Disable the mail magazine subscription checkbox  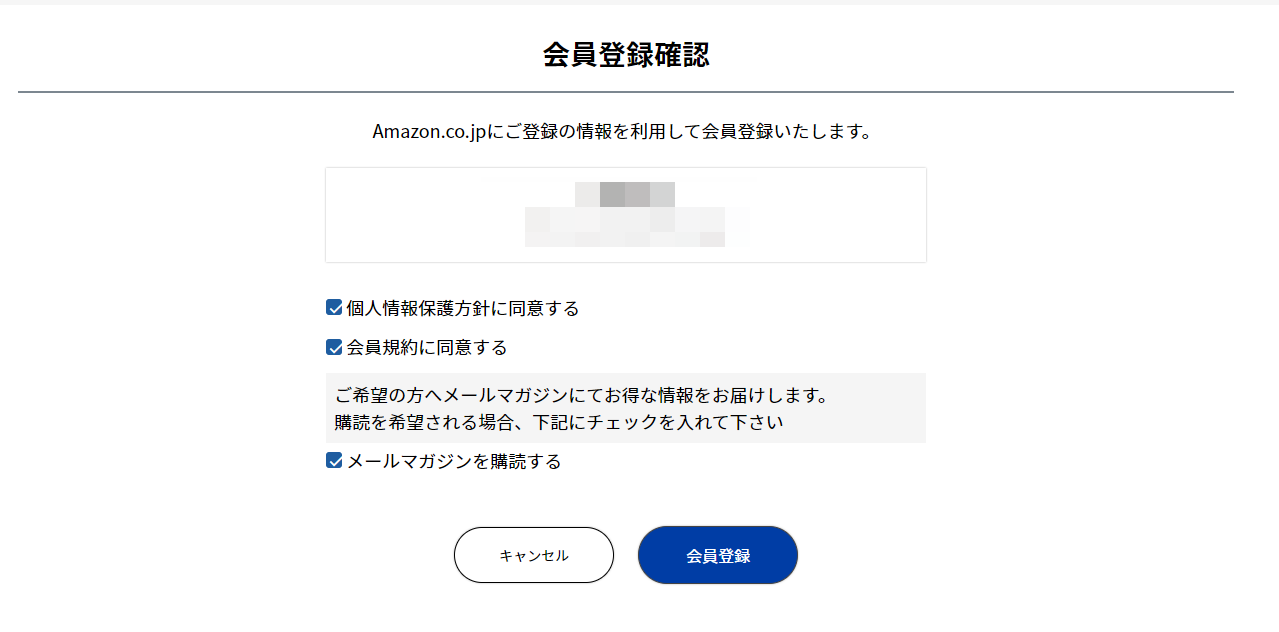[x=334, y=461]
